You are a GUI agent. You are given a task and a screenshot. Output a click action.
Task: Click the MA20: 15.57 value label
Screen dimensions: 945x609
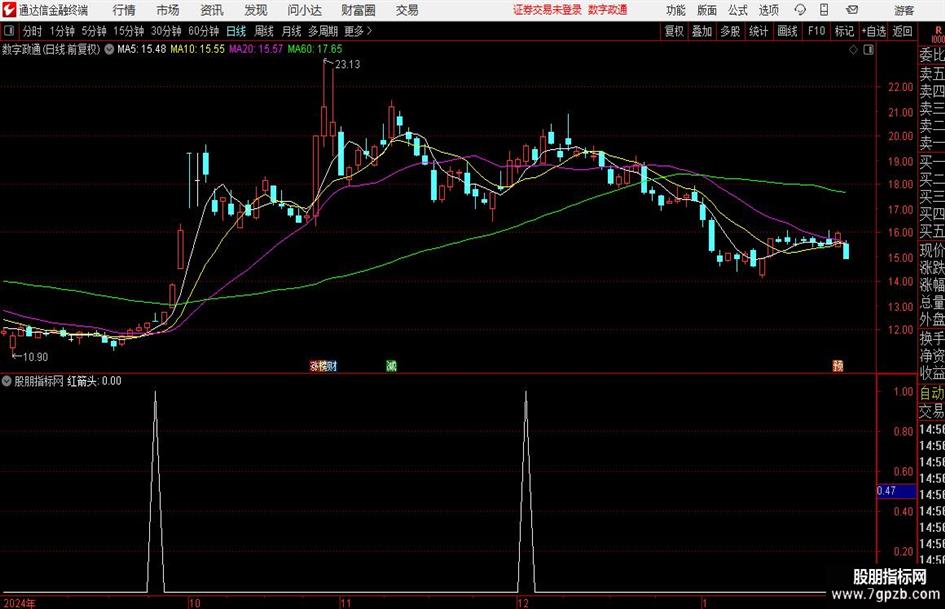[256, 49]
